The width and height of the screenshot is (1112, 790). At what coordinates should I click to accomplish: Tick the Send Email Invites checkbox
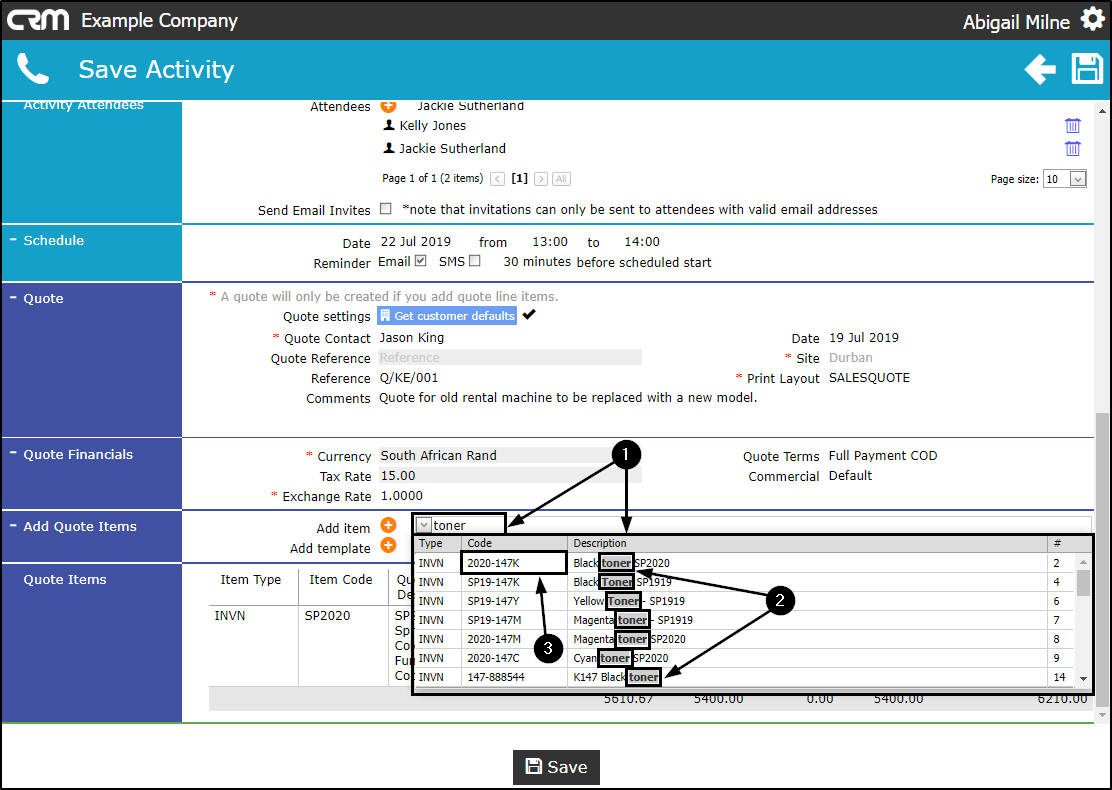click(x=386, y=208)
